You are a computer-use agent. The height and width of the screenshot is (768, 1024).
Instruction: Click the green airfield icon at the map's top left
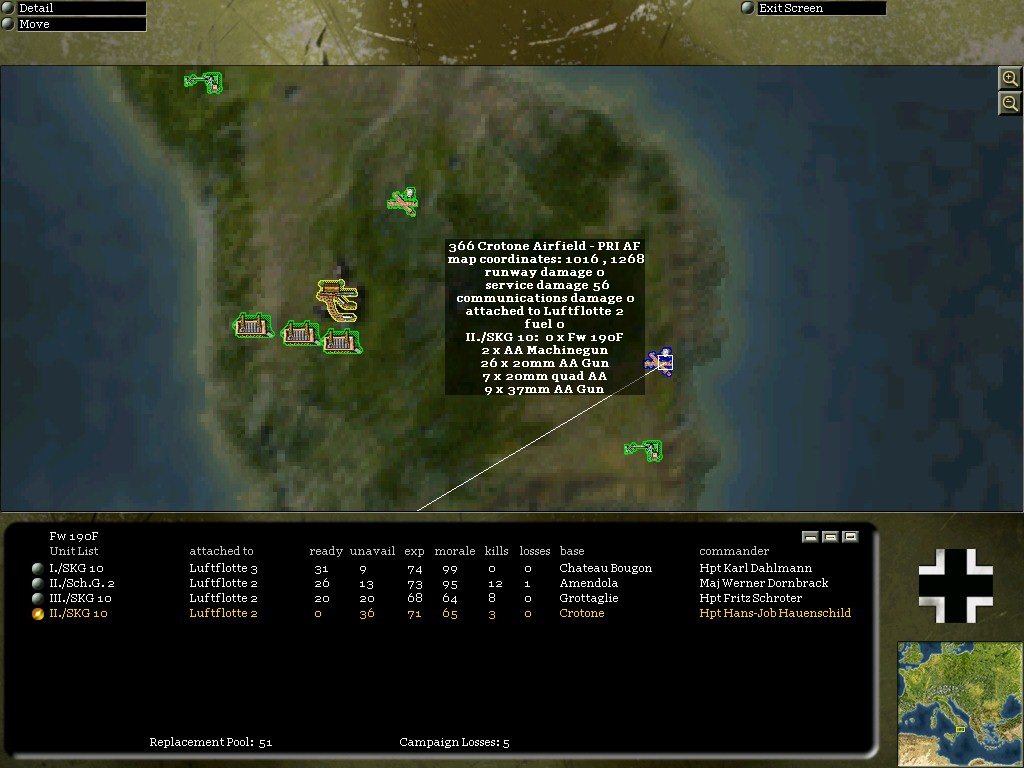pyautogui.click(x=204, y=82)
